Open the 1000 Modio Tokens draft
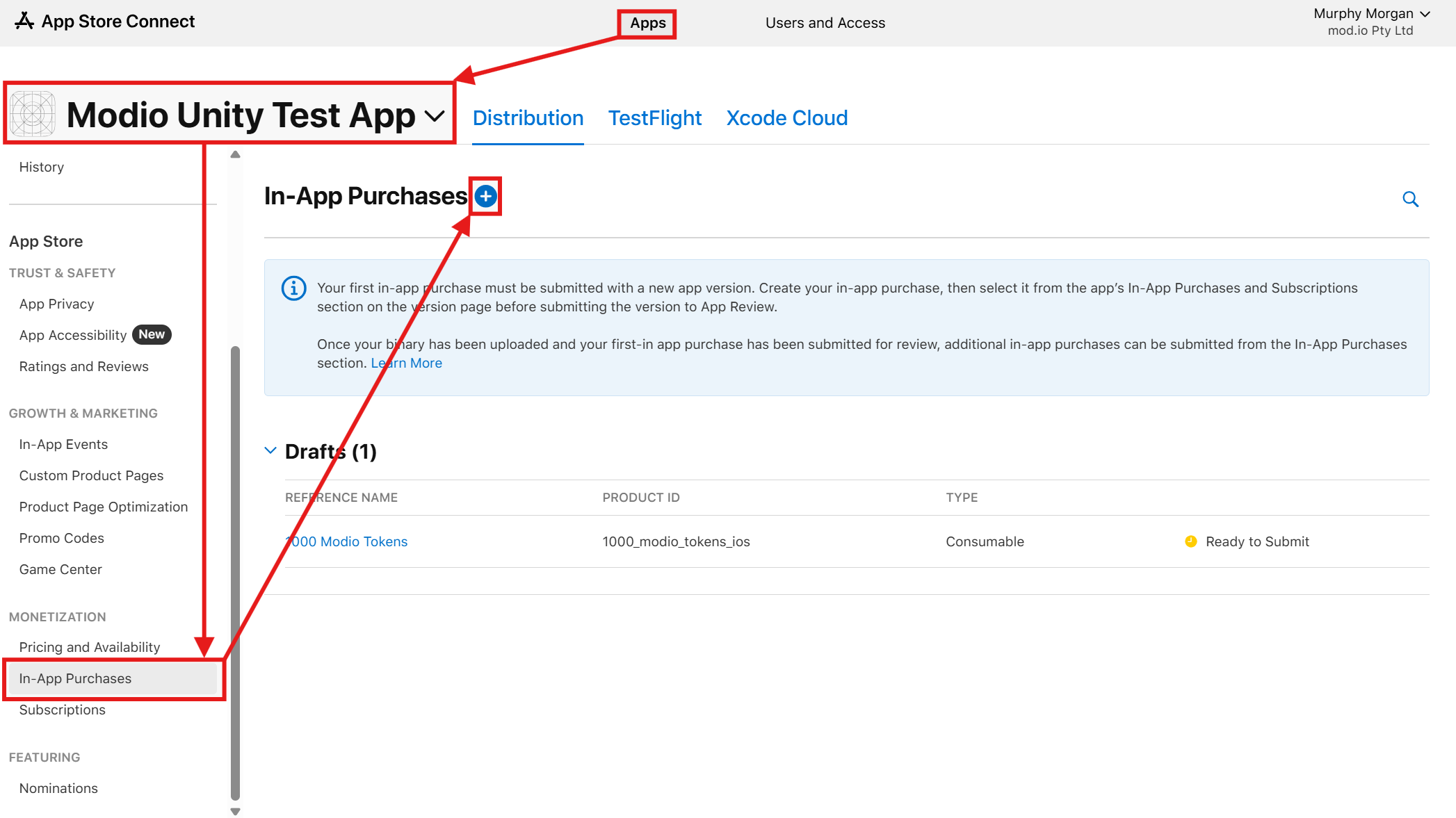 click(x=346, y=541)
